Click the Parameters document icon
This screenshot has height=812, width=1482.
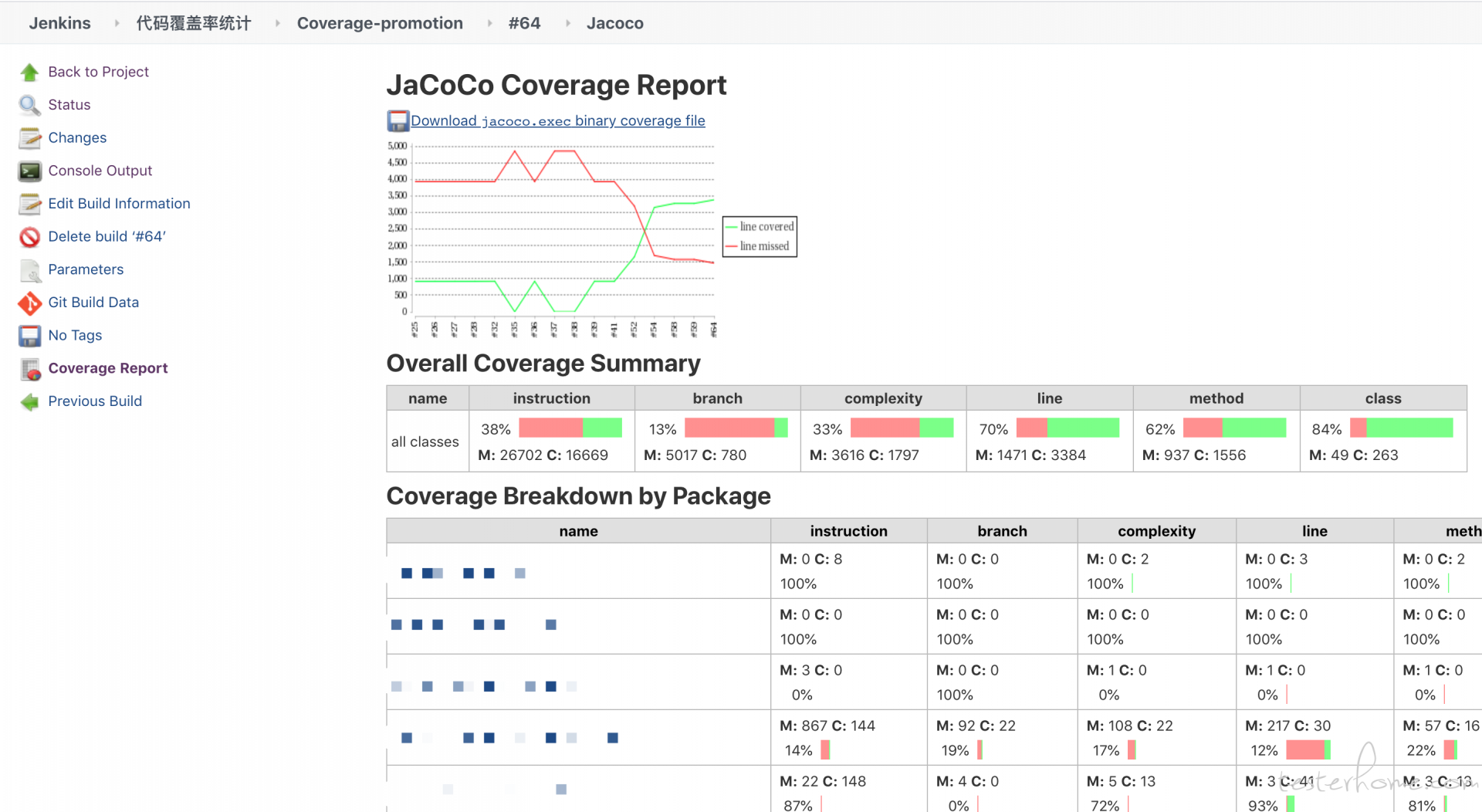[29, 270]
